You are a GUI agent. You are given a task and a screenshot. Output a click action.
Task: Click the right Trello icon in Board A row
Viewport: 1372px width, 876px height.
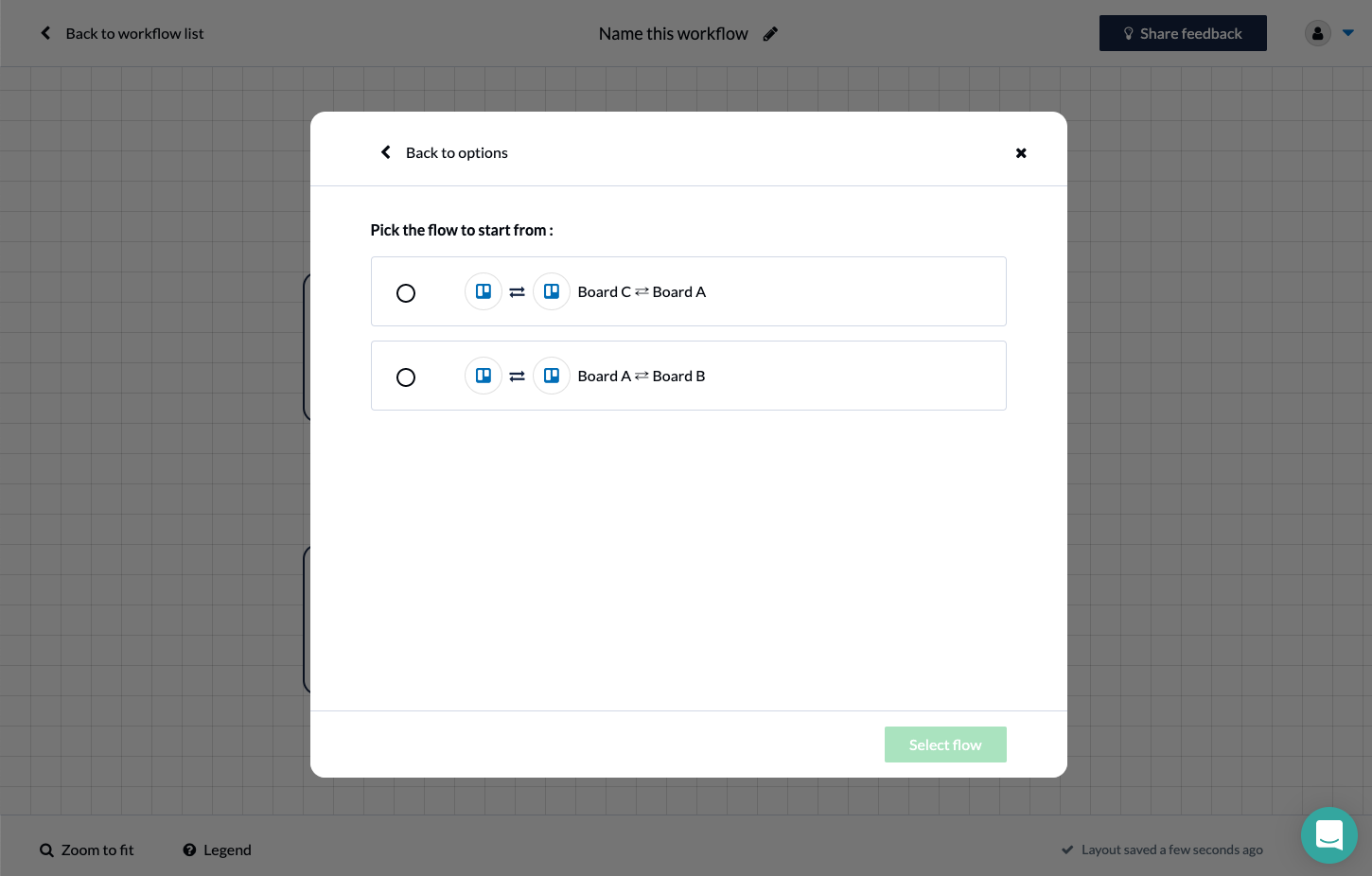(552, 376)
